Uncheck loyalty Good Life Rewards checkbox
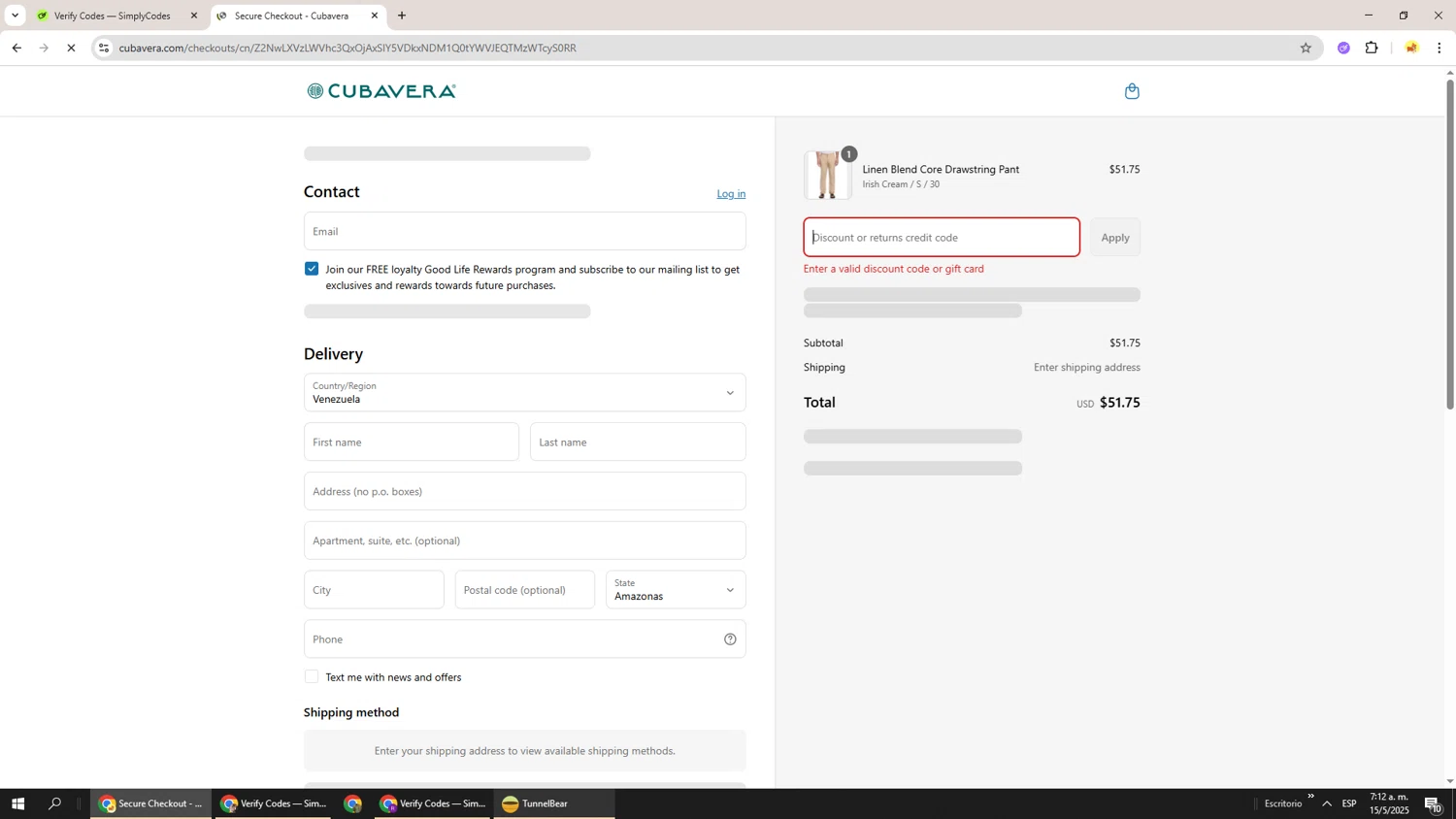1456x819 pixels. (312, 269)
